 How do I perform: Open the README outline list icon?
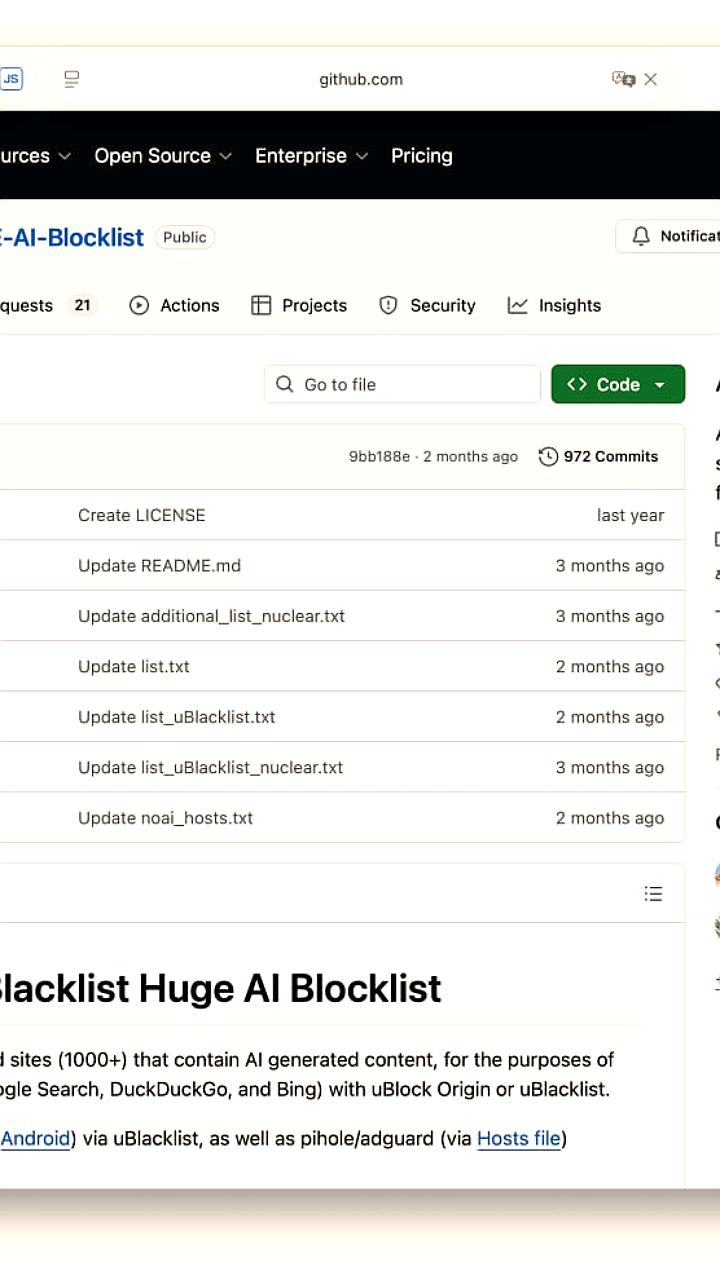tap(653, 893)
